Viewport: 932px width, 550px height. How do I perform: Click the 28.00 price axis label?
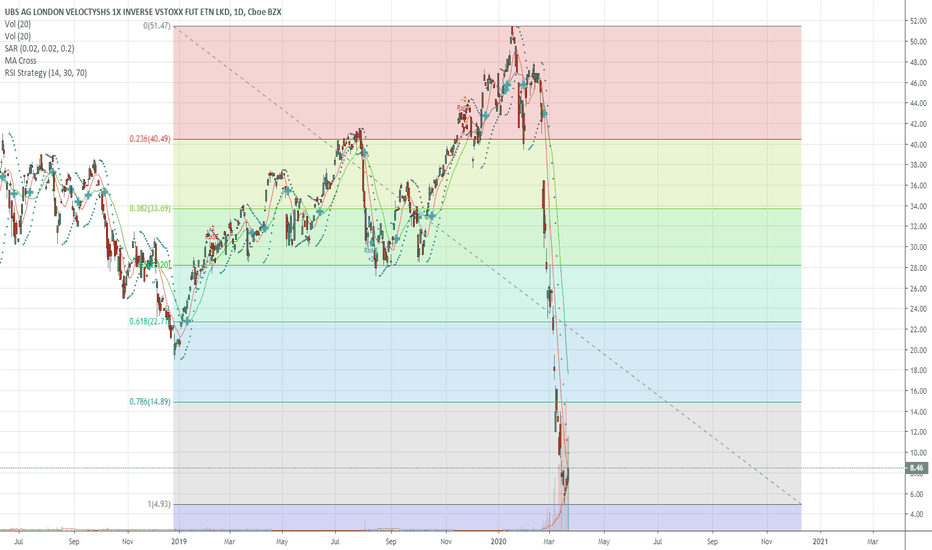(918, 268)
